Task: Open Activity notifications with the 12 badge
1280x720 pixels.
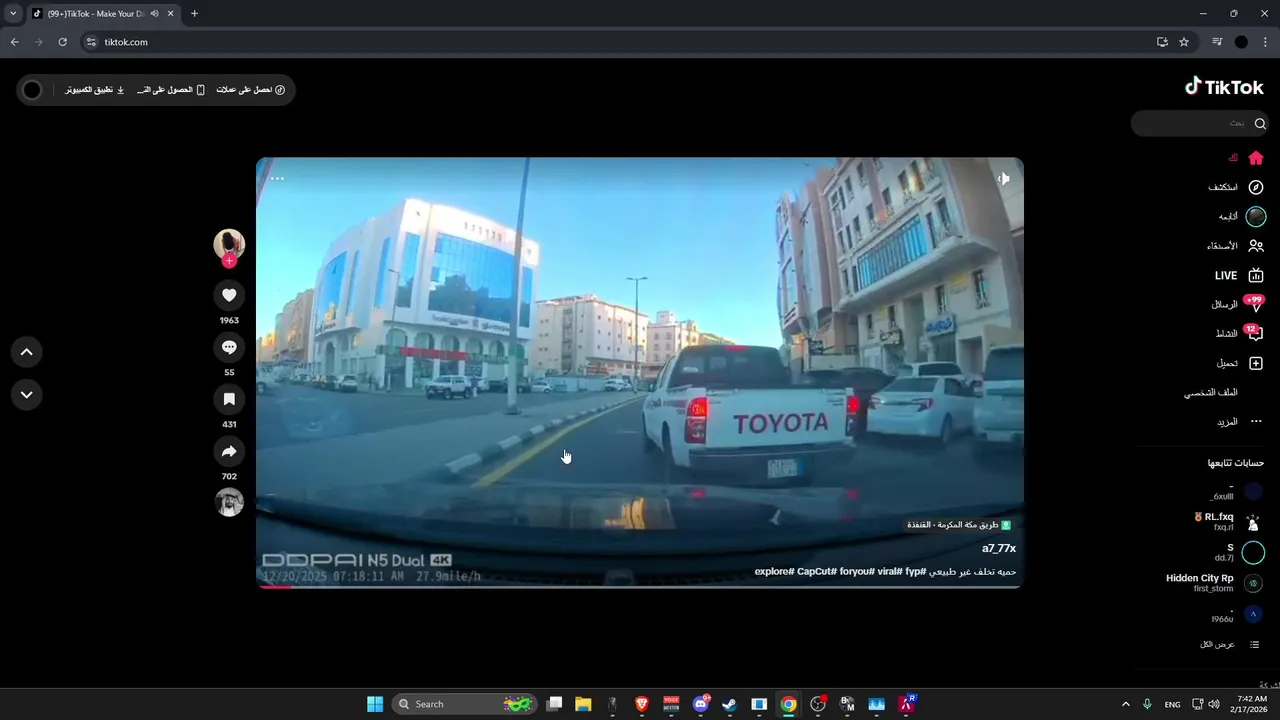Action: click(x=1240, y=333)
